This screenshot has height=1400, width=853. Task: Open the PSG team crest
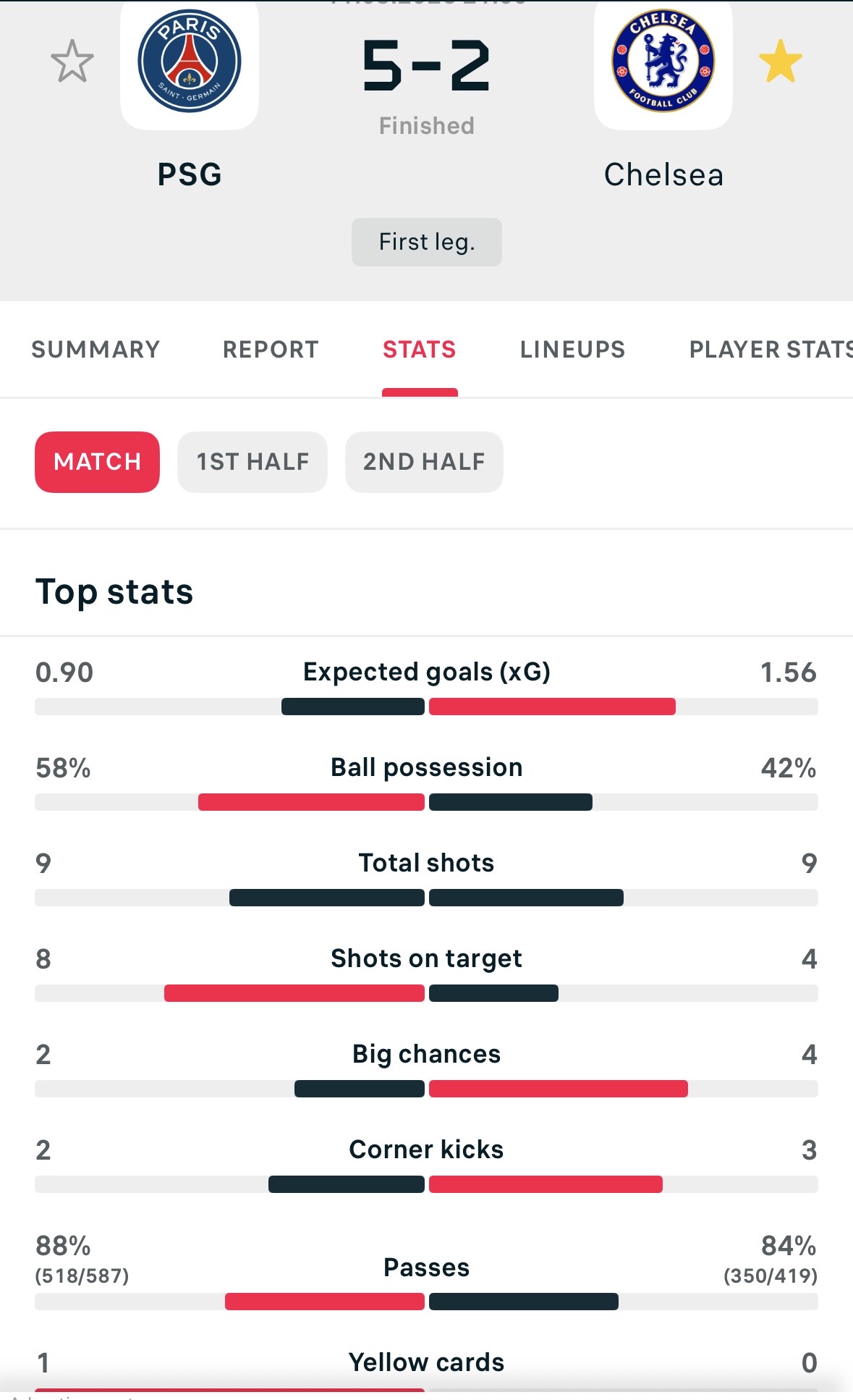pos(190,62)
